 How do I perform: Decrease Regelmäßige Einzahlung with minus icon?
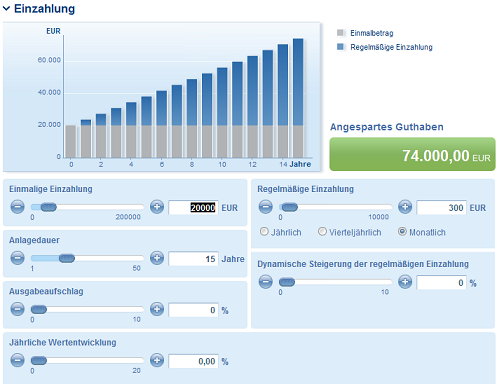[266, 207]
